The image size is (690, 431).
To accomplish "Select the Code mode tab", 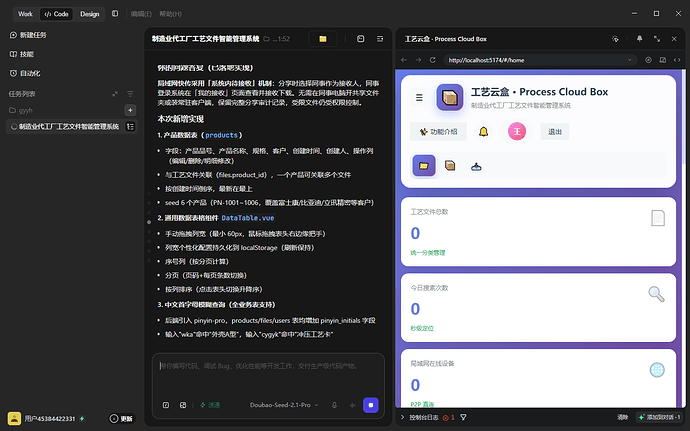I will coord(57,14).
